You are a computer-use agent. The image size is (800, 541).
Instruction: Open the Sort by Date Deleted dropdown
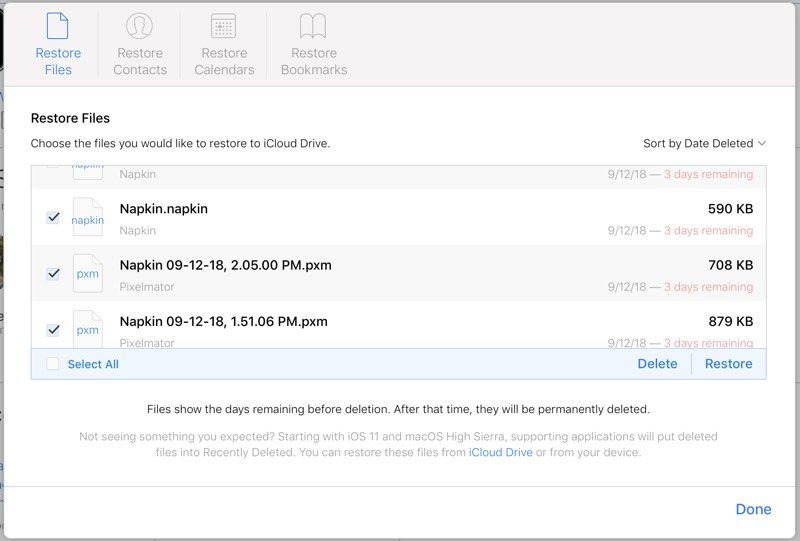[x=704, y=143]
